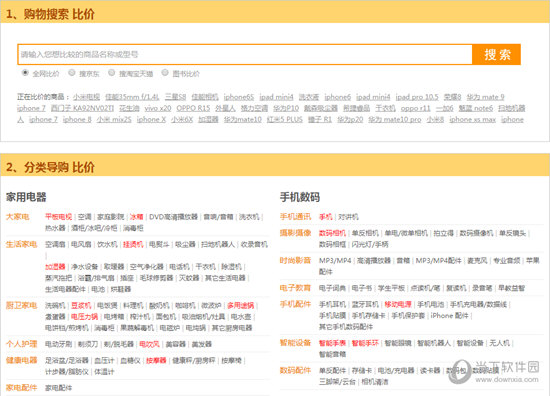Open the iPhone 配件 link
This screenshot has width=550, height=396.
[449, 315]
